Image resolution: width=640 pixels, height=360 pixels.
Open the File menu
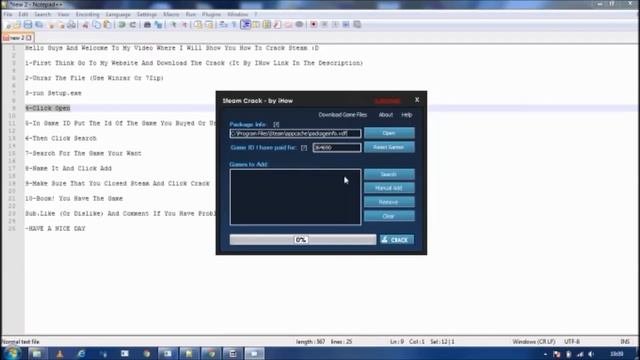[x=8, y=14]
